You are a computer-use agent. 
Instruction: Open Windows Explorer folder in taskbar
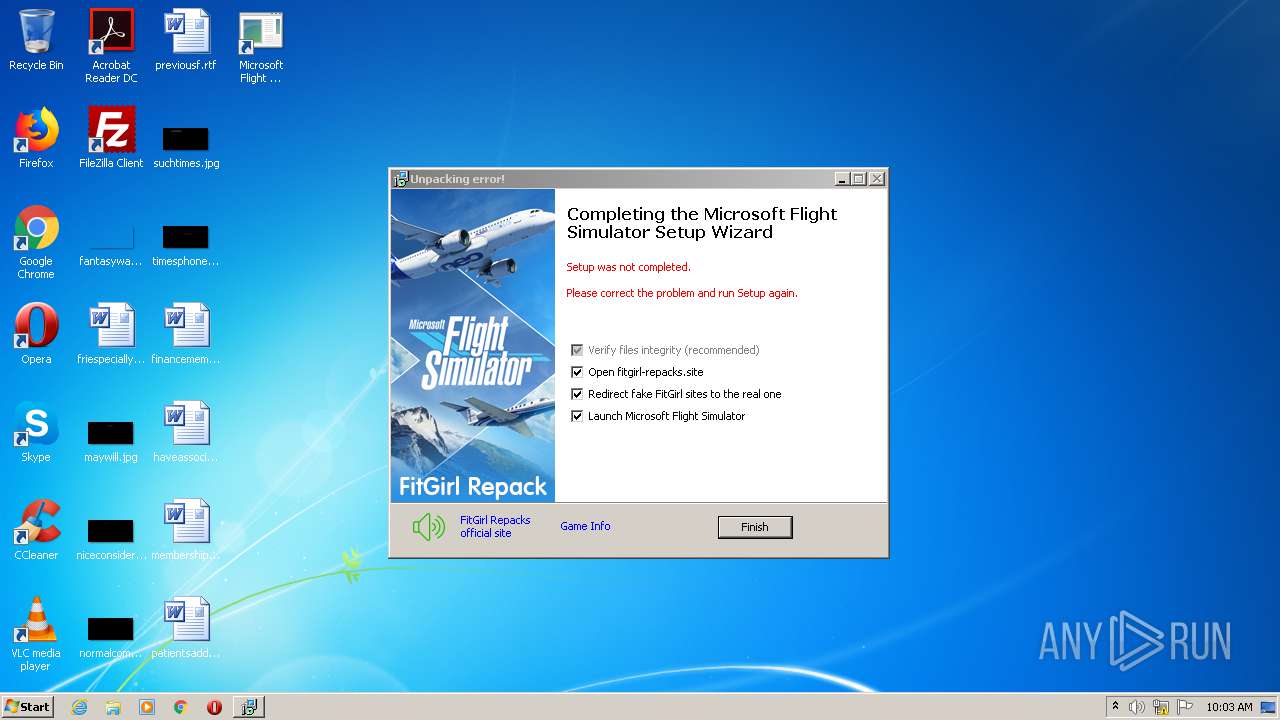pos(113,707)
